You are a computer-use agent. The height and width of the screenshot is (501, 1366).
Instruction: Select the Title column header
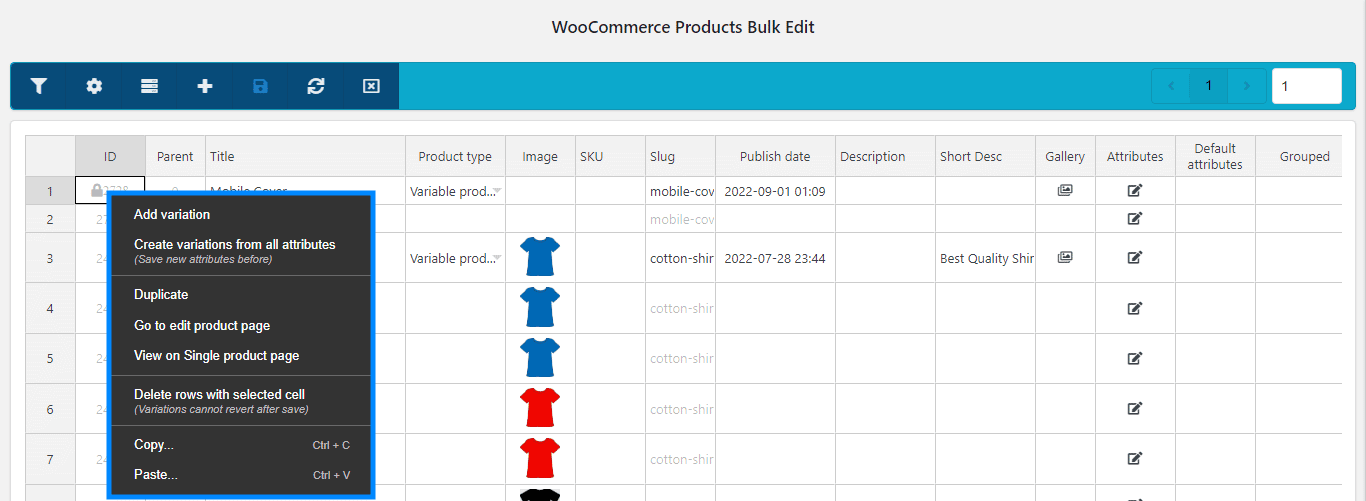click(x=305, y=156)
